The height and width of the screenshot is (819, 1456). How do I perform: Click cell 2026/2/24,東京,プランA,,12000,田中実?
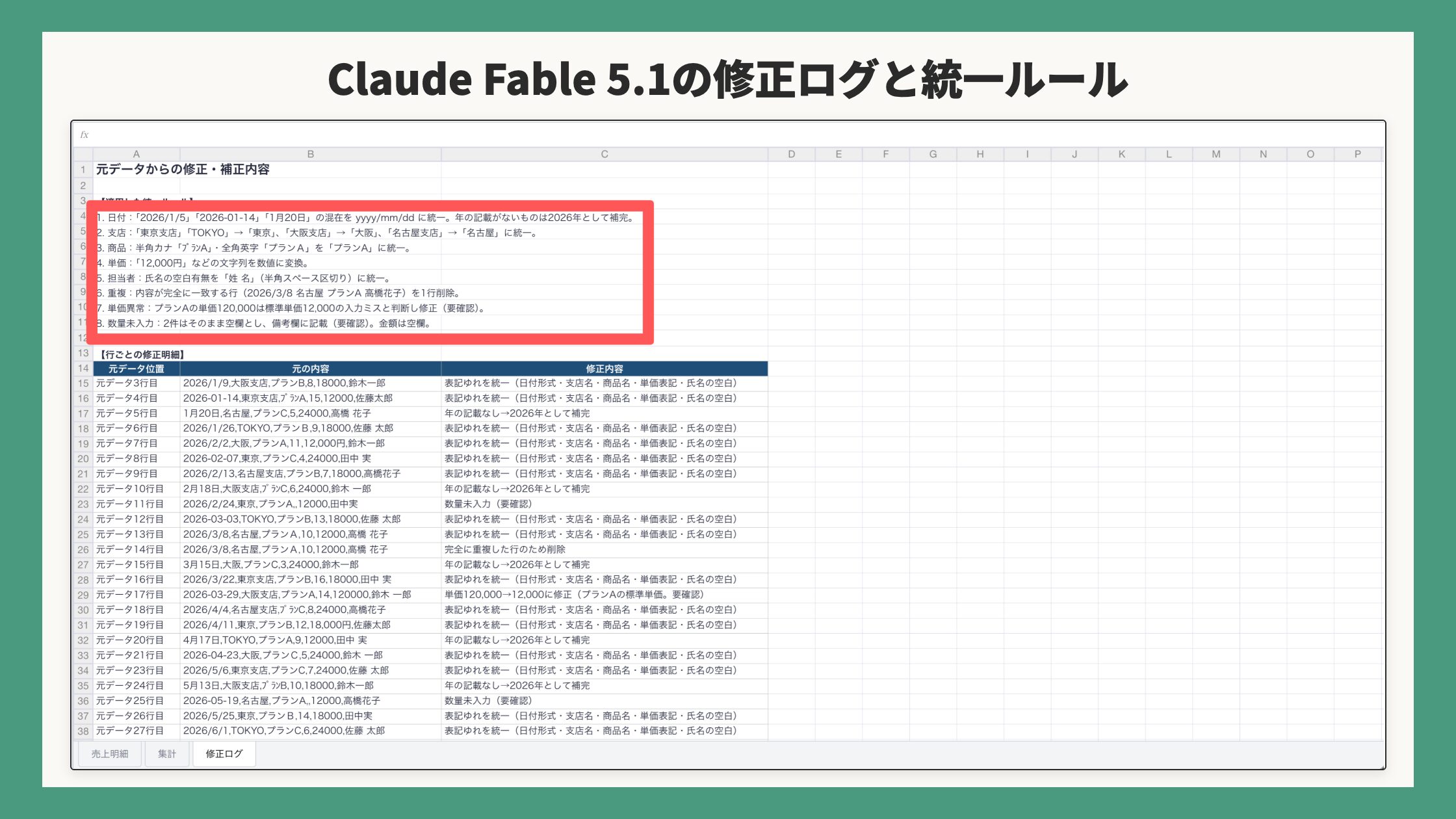311,504
